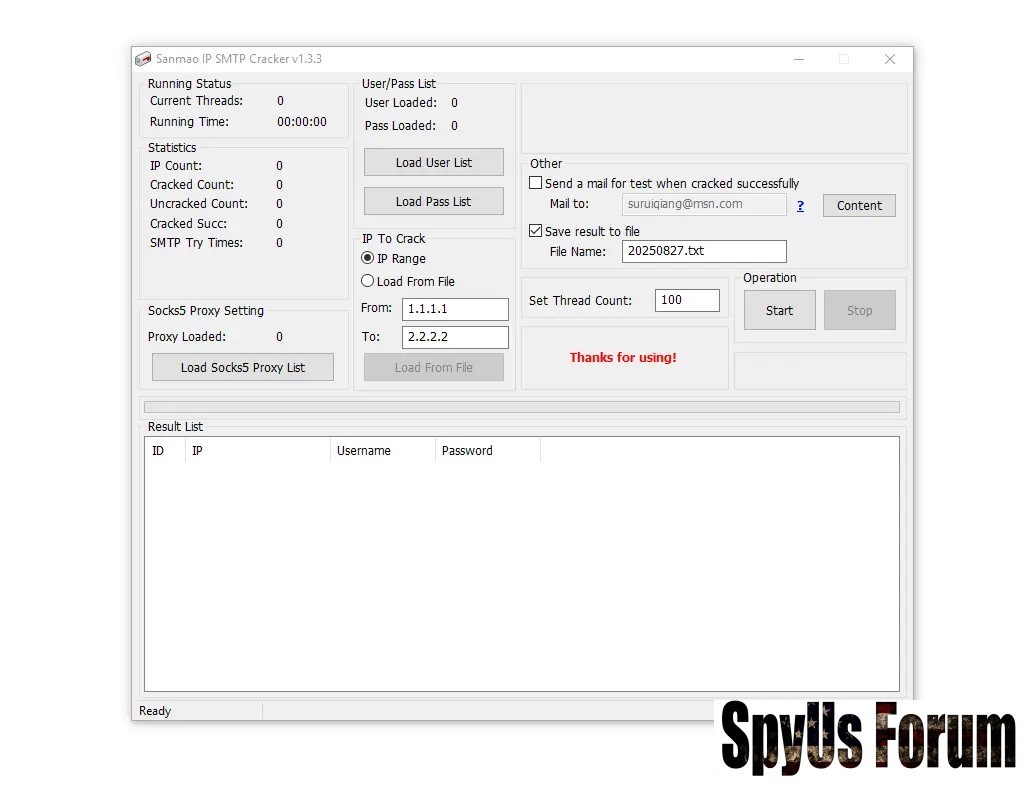Choose the Load From File radio option
Image resolution: width=1033 pixels, height=788 pixels.
(x=368, y=281)
